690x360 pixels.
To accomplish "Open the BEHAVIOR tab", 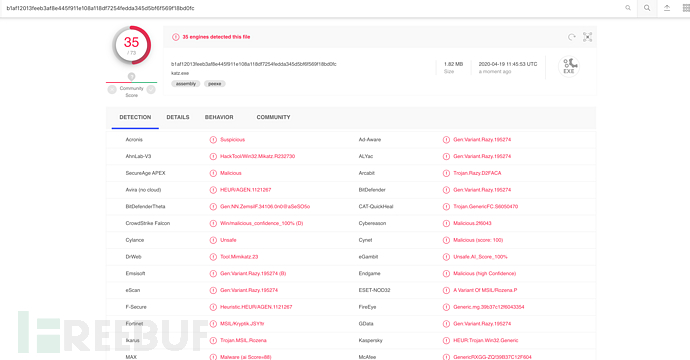I will pyautogui.click(x=219, y=117).
